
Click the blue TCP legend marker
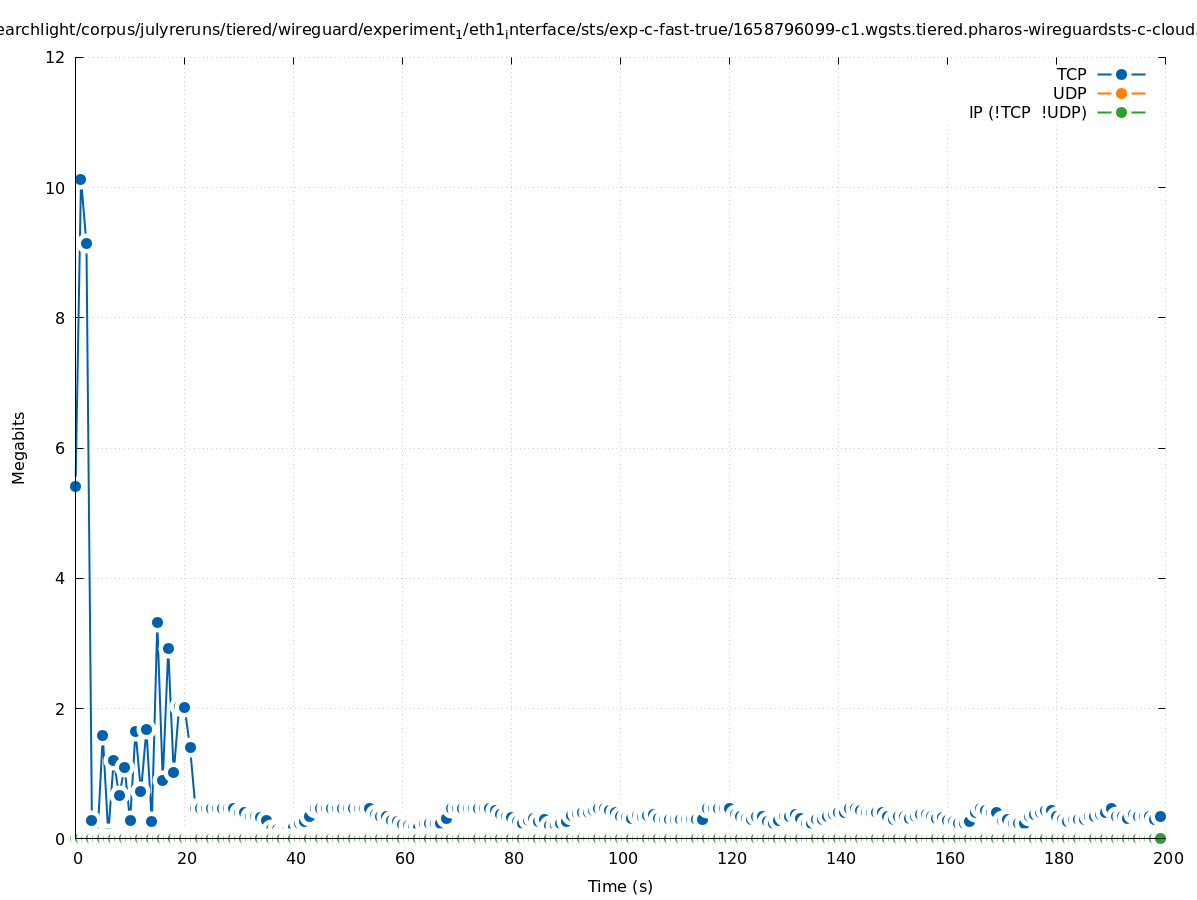pyautogui.click(x=1121, y=74)
